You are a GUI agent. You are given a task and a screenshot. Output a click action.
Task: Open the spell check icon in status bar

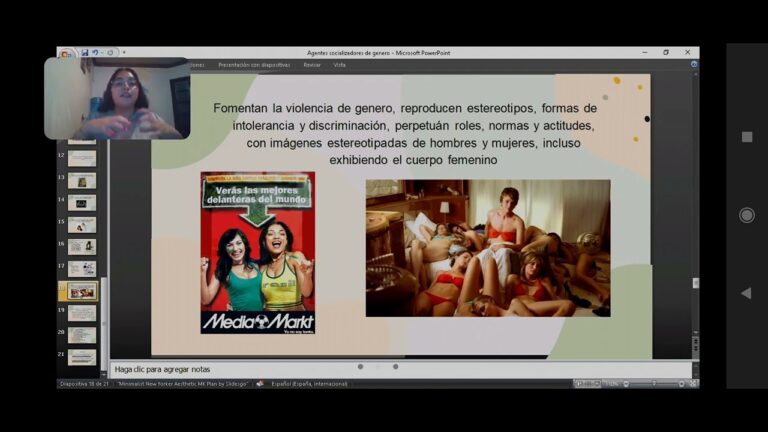pyautogui.click(x=260, y=384)
